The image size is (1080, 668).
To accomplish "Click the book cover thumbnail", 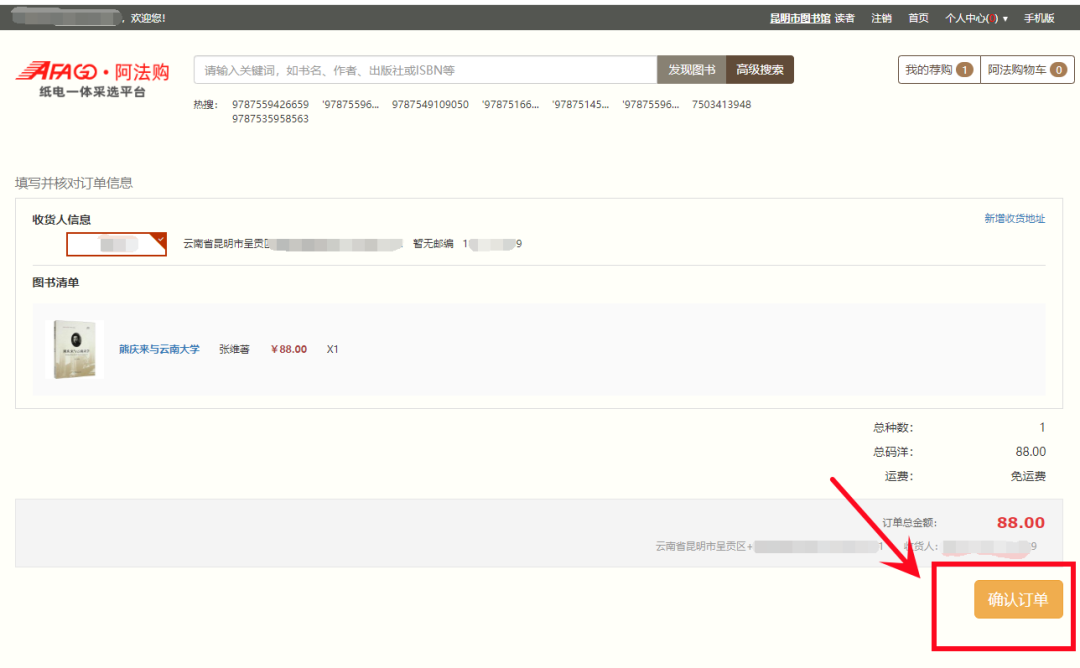I will tap(78, 349).
